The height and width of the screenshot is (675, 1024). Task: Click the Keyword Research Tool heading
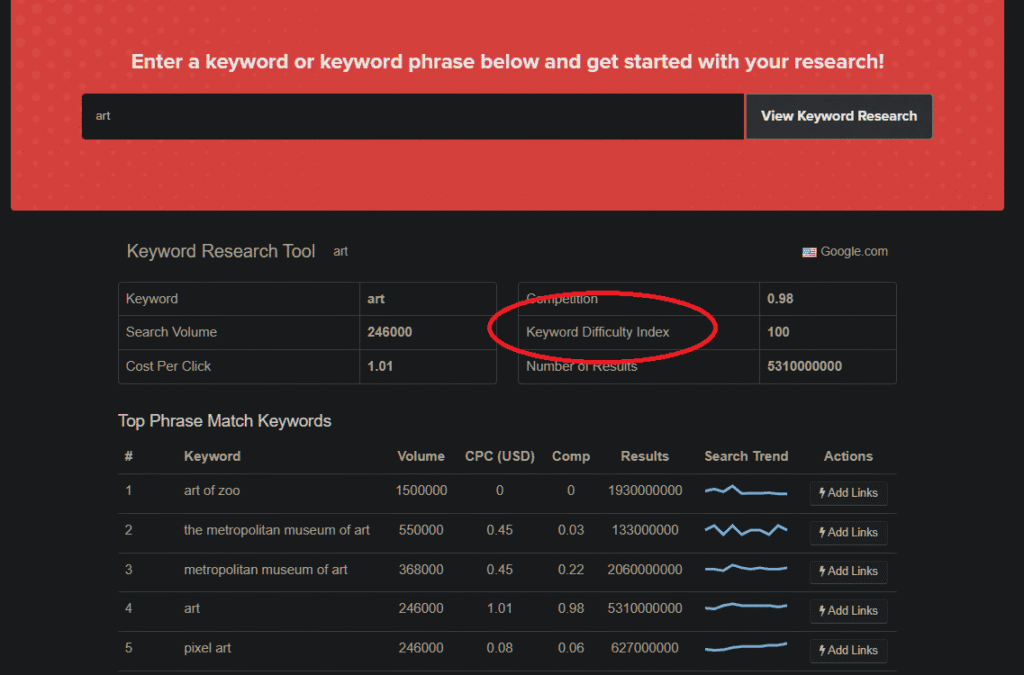(x=220, y=252)
